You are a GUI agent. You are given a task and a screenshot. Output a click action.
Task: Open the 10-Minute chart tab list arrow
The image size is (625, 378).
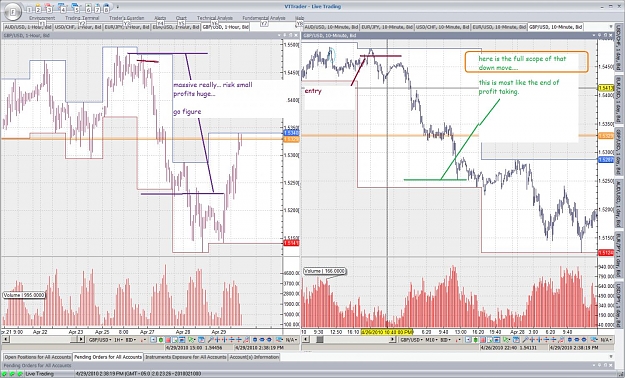[x=611, y=27]
